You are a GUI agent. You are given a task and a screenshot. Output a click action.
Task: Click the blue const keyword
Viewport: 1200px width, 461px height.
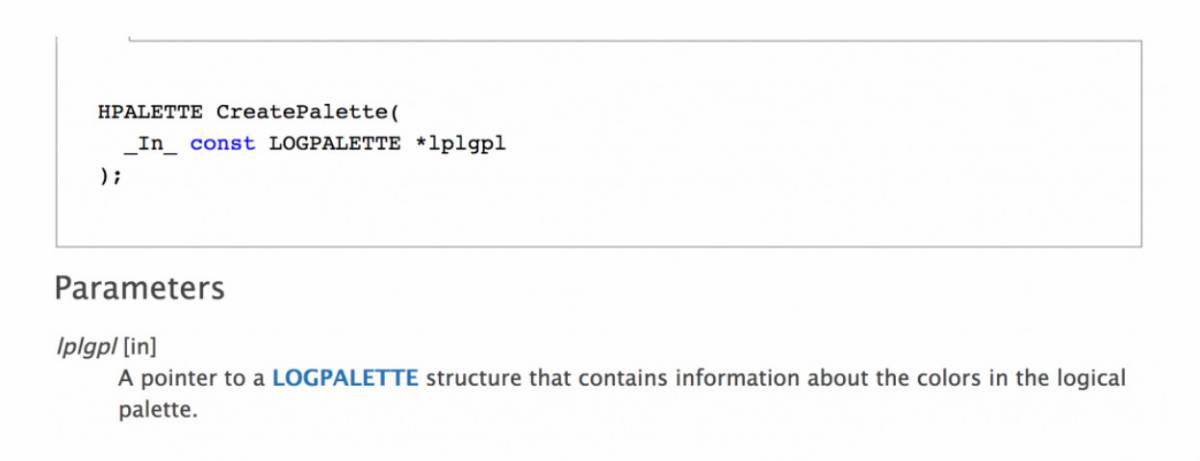222,143
